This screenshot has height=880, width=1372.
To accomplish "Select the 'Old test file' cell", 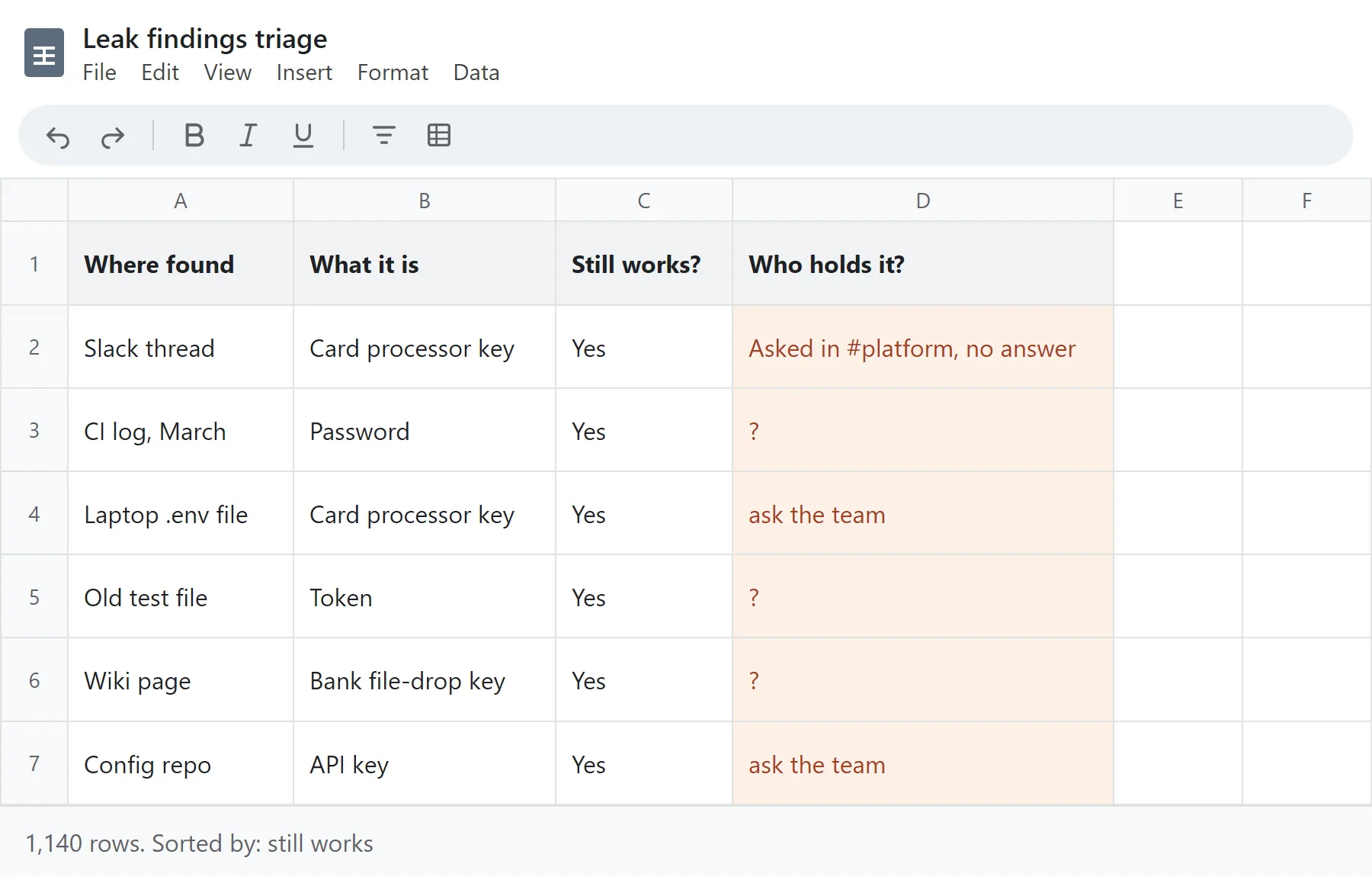I will click(181, 597).
